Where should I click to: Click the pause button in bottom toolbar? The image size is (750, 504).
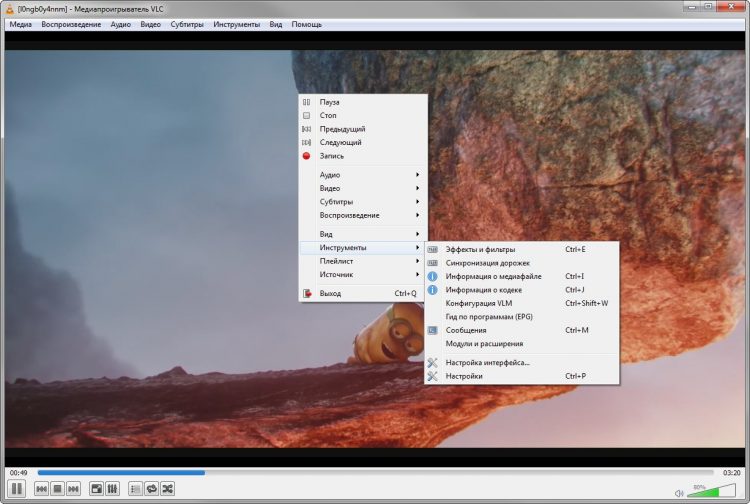point(16,489)
